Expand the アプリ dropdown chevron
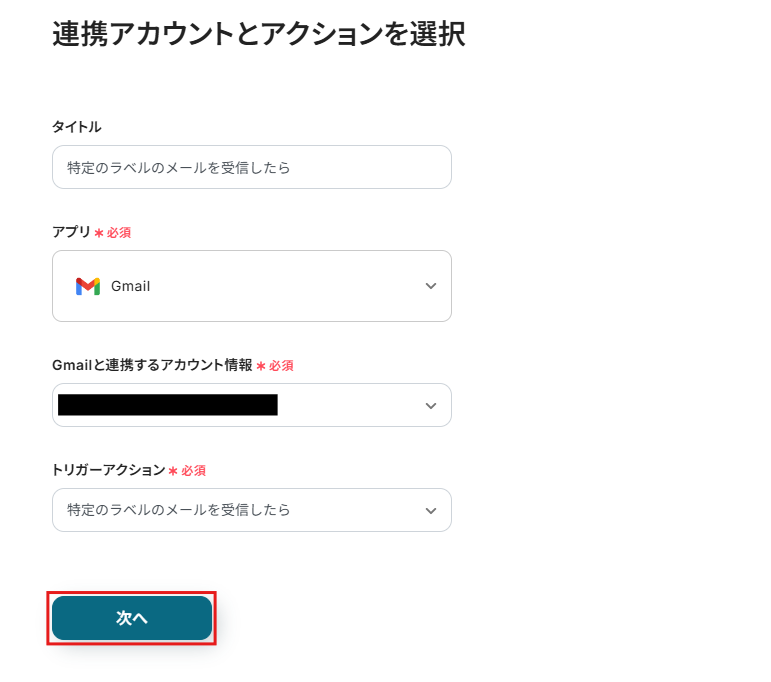771x682 pixels. 431,286
